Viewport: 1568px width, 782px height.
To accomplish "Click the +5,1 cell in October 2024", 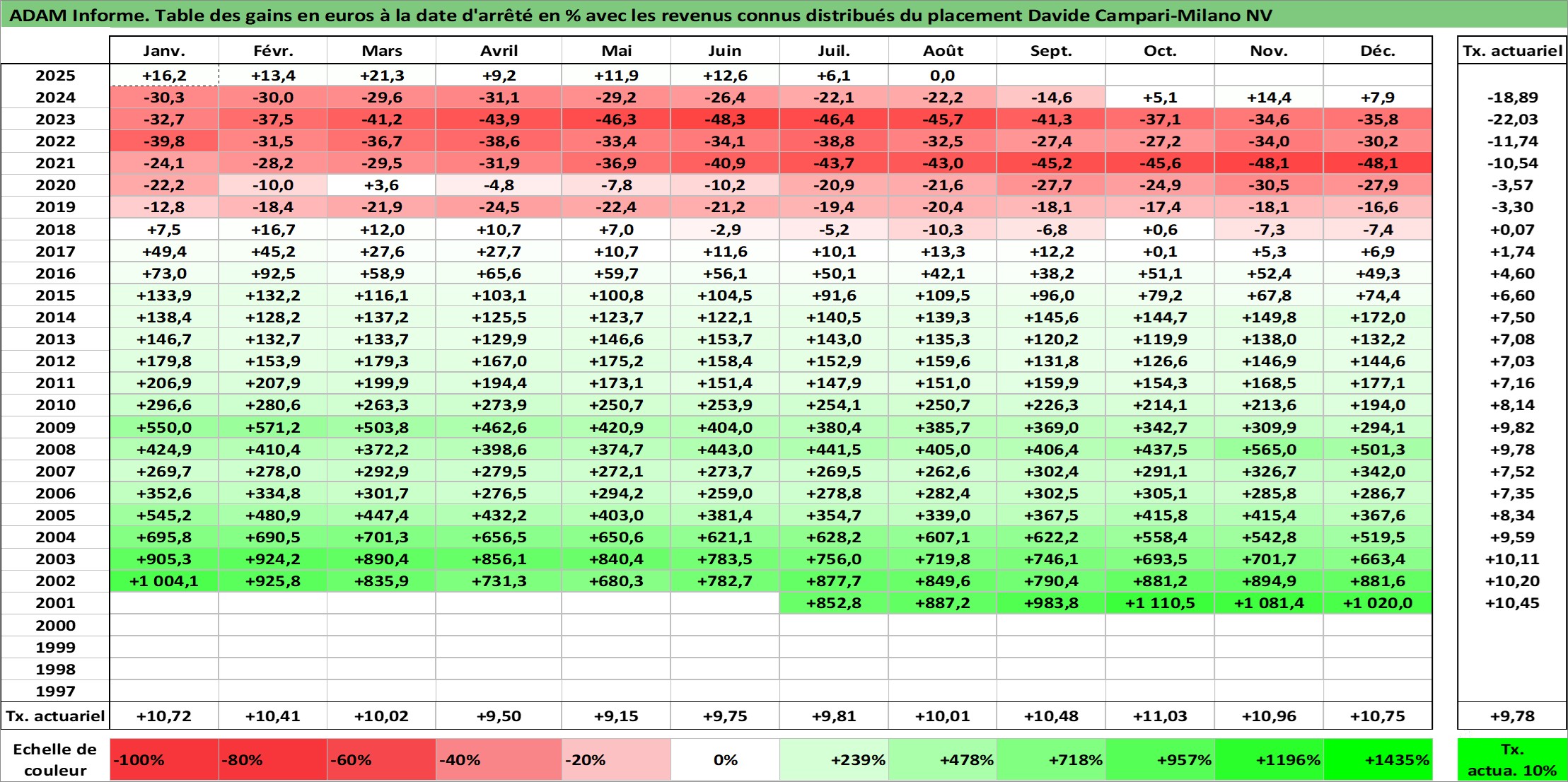I will [1160, 98].
